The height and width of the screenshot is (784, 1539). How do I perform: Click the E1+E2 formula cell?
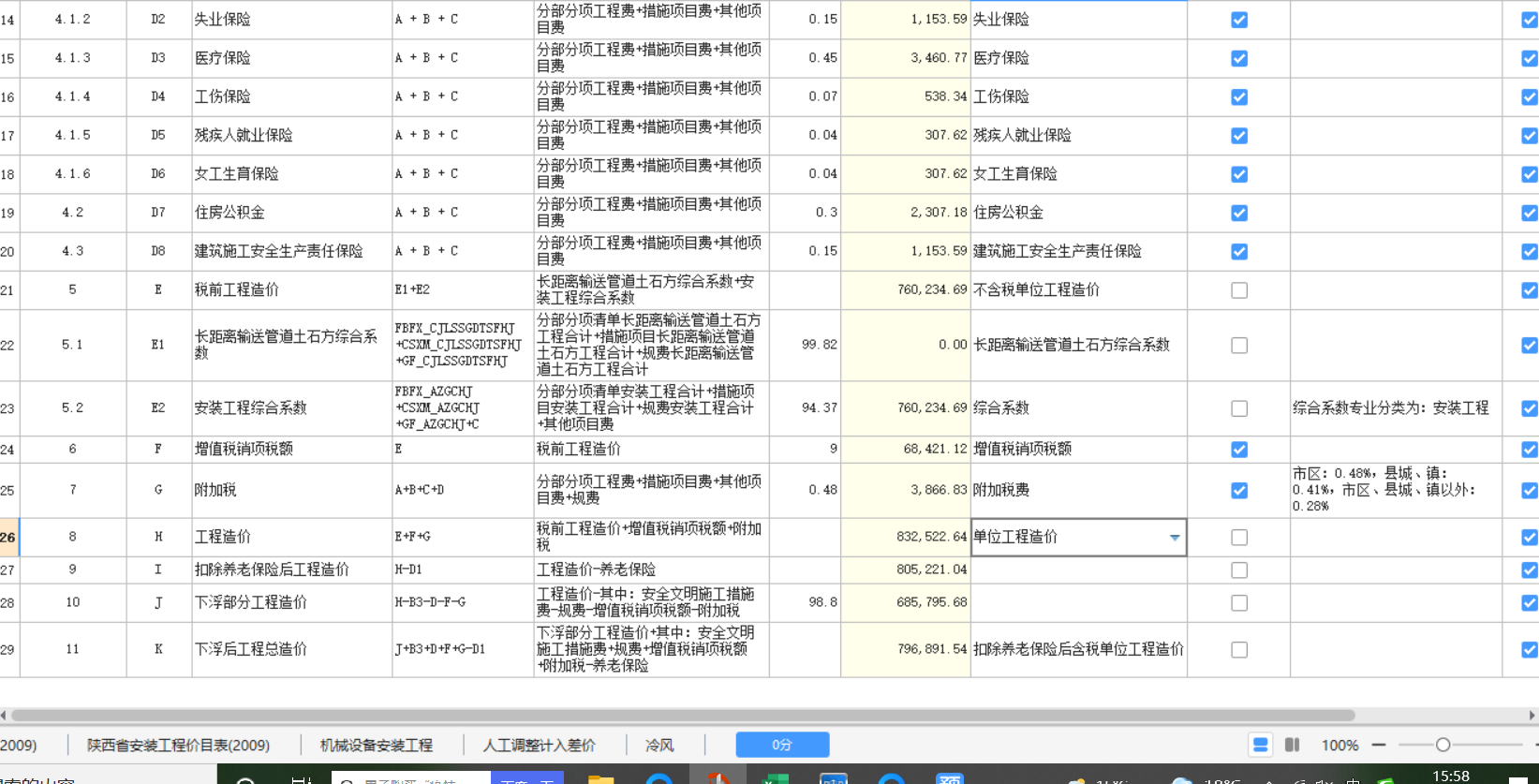(463, 290)
